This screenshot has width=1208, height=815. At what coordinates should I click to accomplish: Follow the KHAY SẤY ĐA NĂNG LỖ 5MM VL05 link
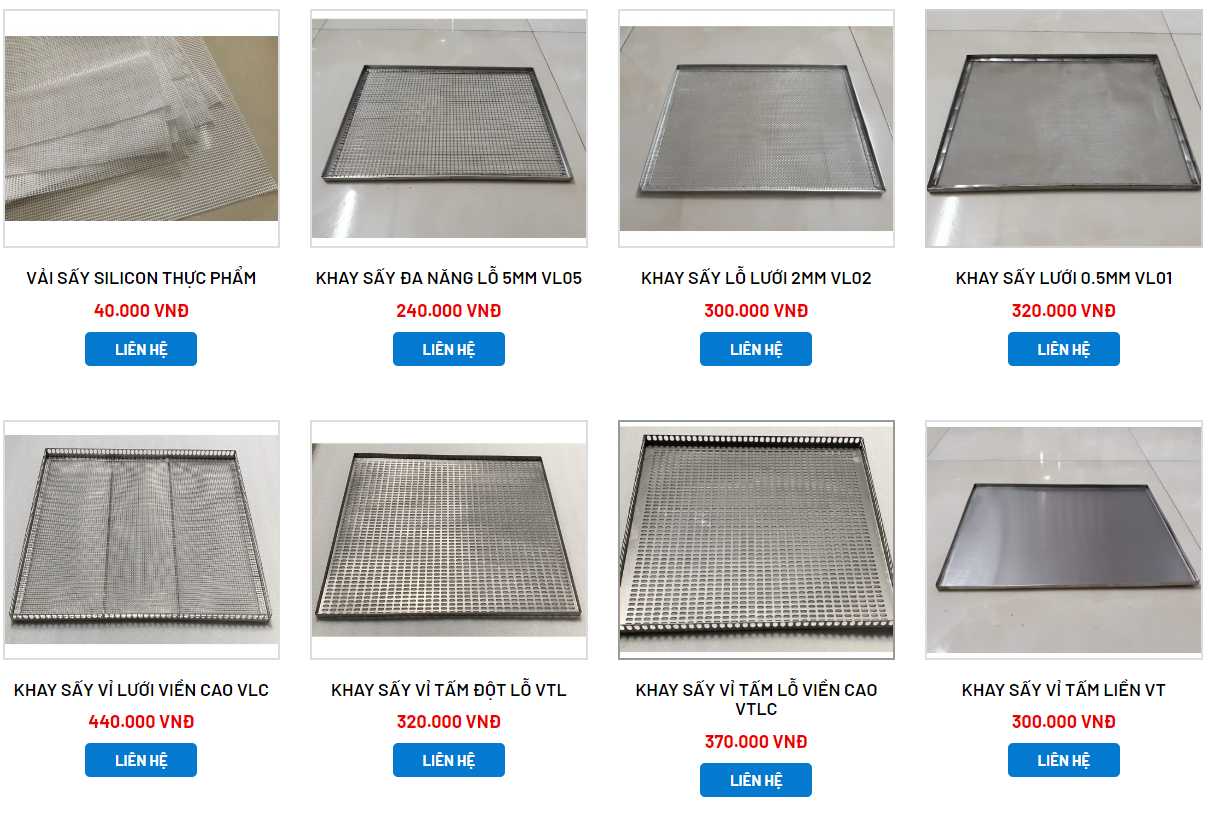pos(449,278)
